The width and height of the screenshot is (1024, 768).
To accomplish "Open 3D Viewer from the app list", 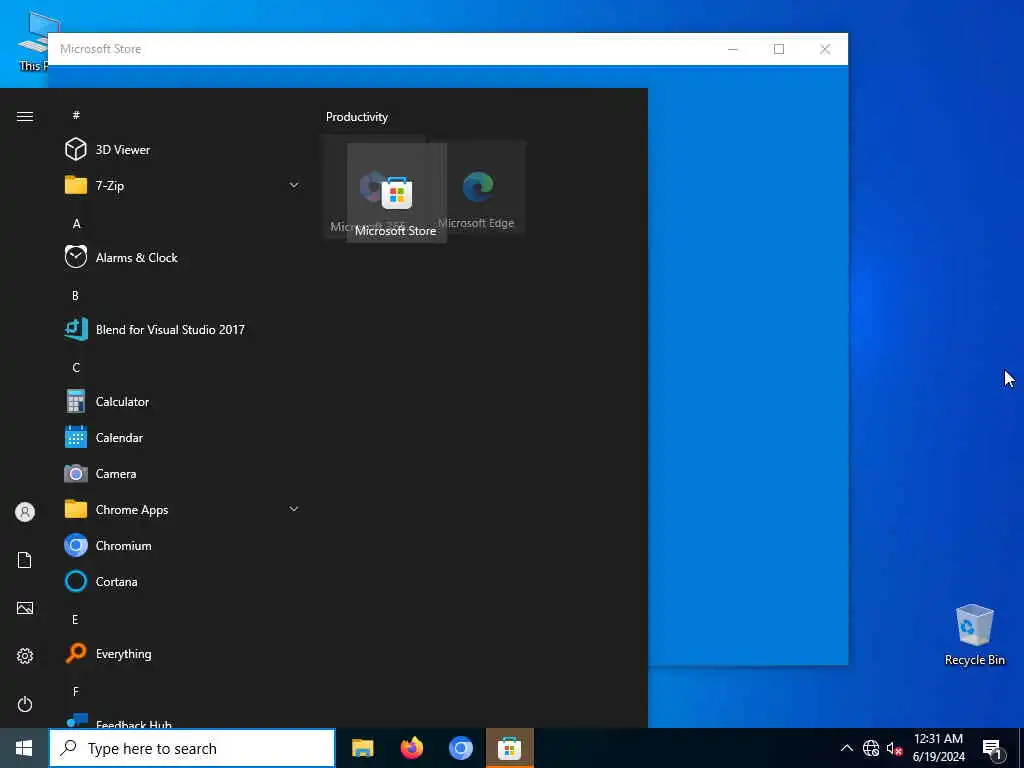I will (x=183, y=150).
